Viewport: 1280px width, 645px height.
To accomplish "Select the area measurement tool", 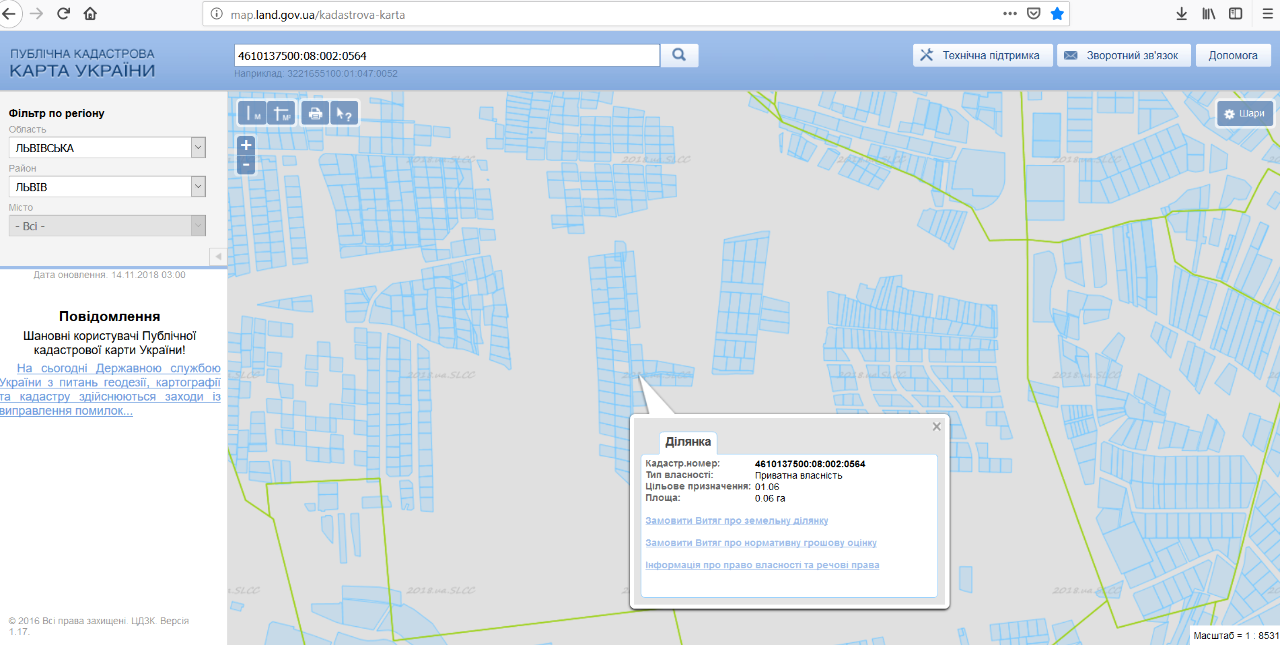I will (x=282, y=113).
